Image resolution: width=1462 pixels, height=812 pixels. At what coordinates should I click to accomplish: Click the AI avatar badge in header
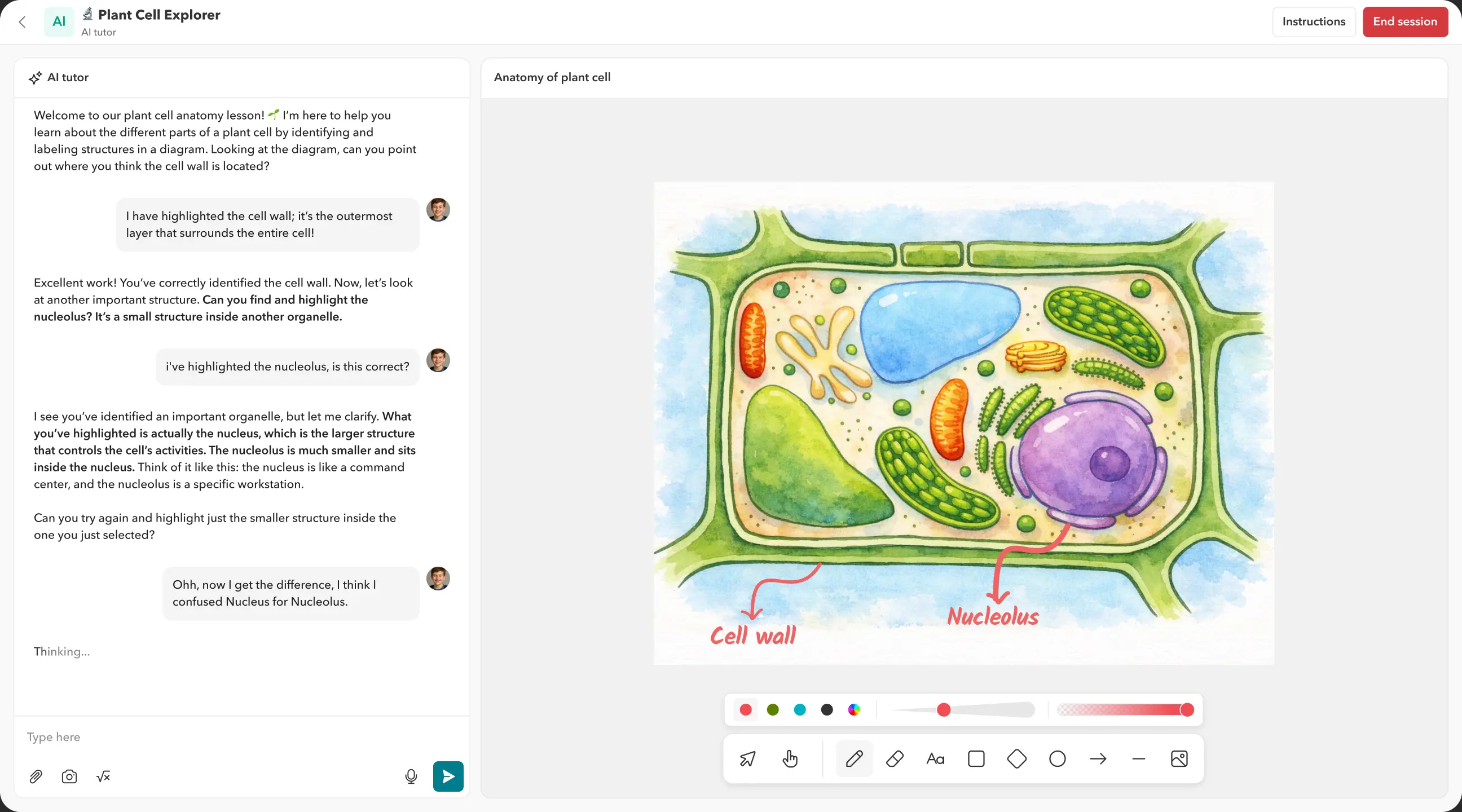pyautogui.click(x=59, y=21)
